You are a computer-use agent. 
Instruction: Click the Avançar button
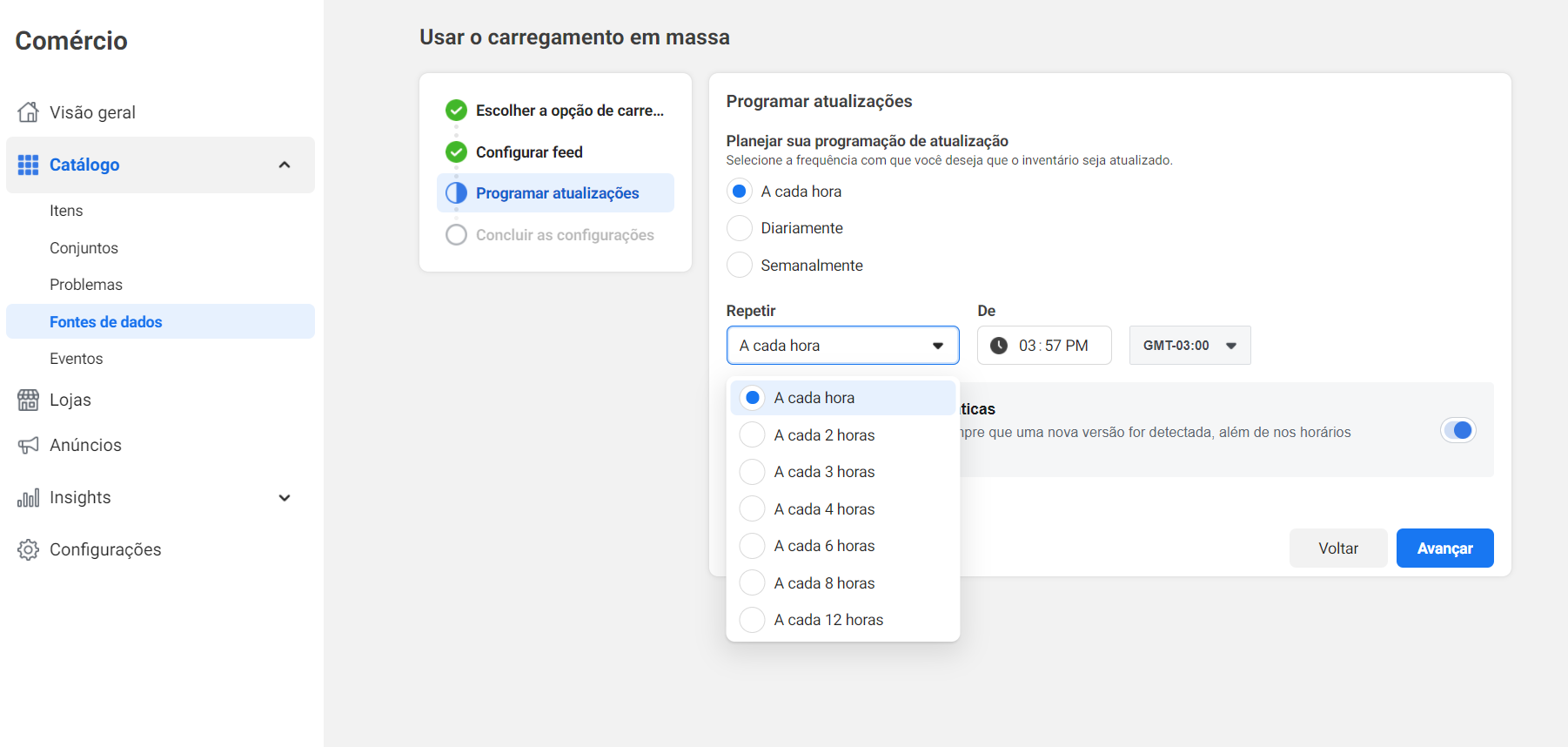[1444, 548]
